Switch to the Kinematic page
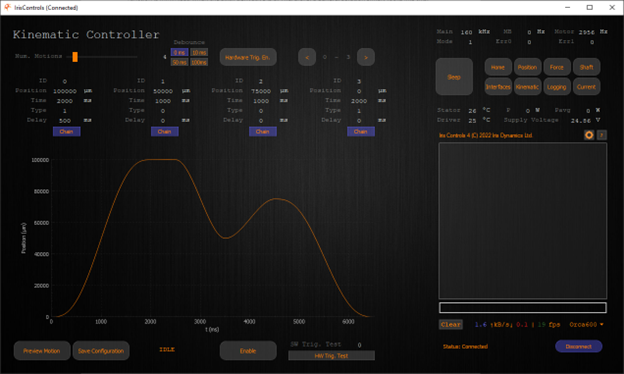The height and width of the screenshot is (374, 624). point(527,87)
